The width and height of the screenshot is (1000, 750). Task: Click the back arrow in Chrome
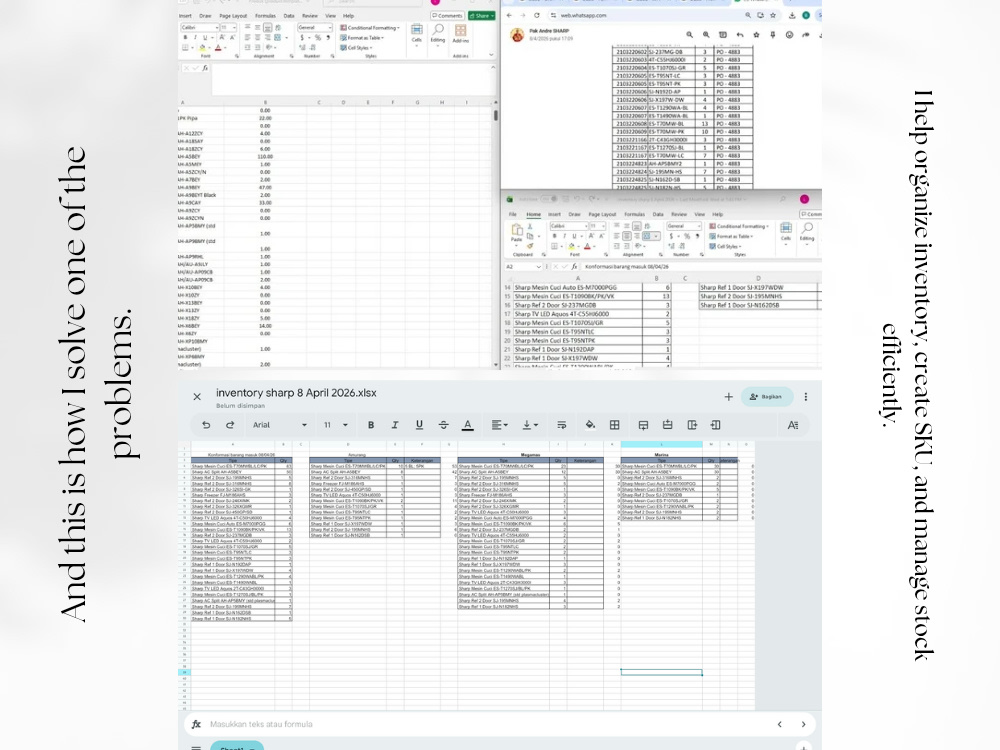click(509, 15)
